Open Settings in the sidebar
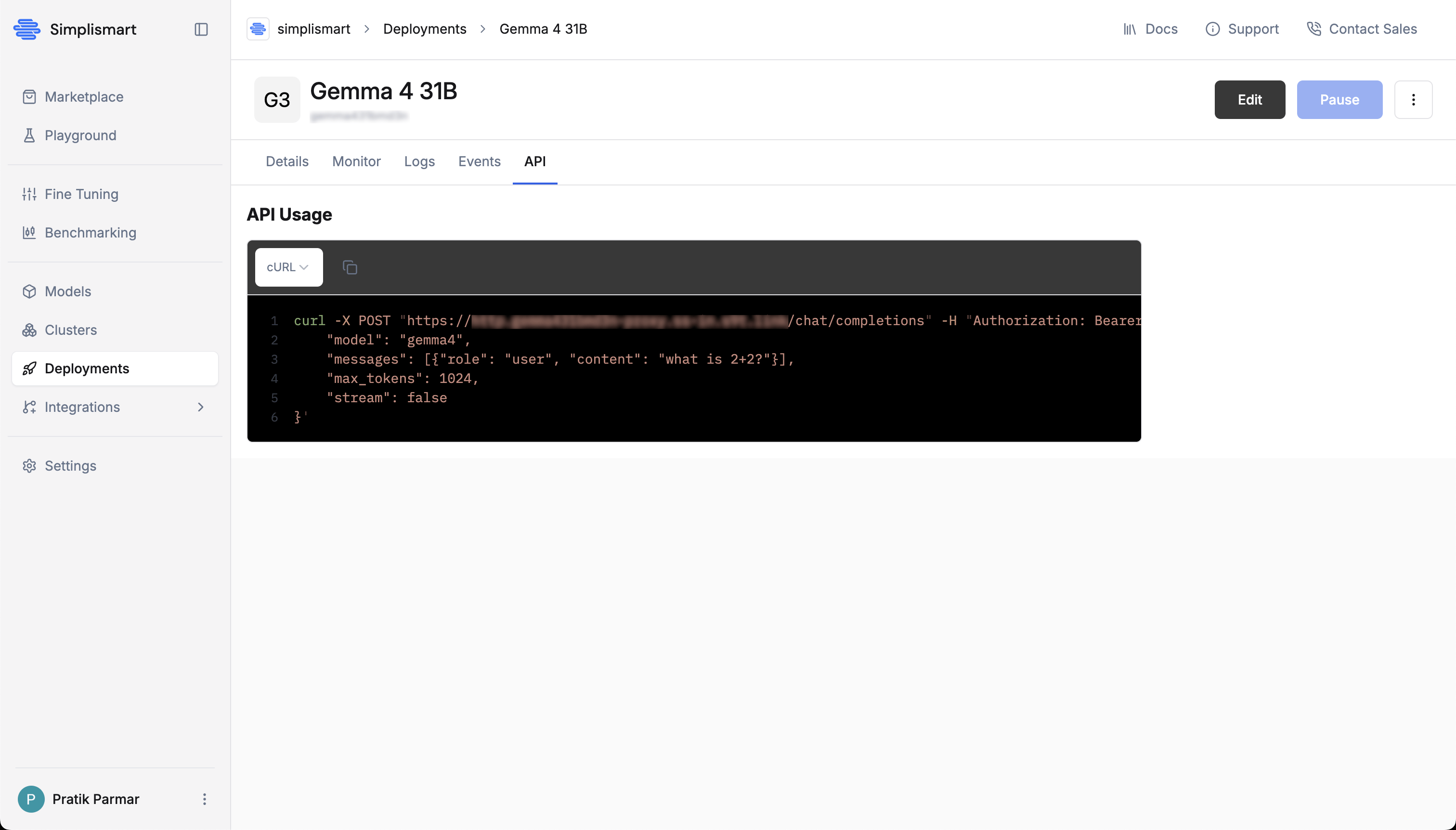This screenshot has height=830, width=1456. [115, 466]
